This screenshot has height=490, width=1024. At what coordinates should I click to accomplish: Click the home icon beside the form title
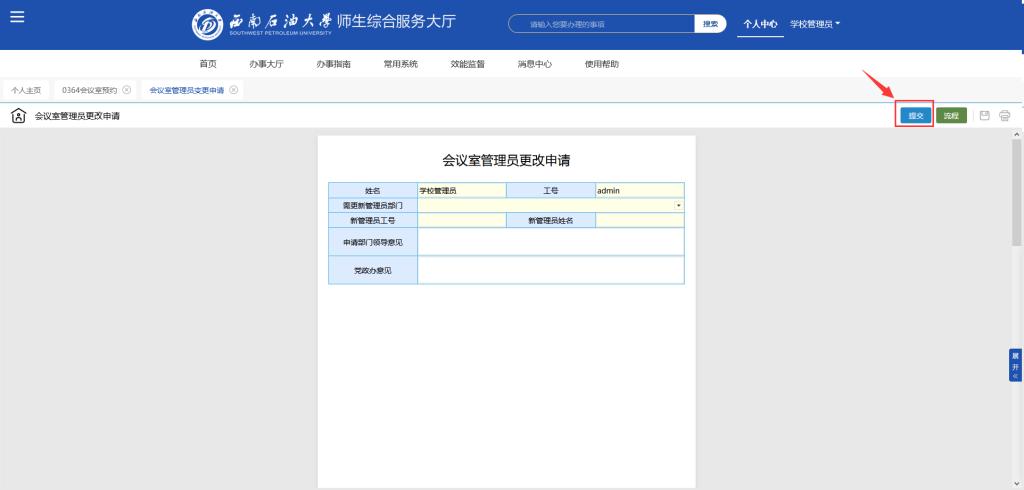[x=18, y=116]
